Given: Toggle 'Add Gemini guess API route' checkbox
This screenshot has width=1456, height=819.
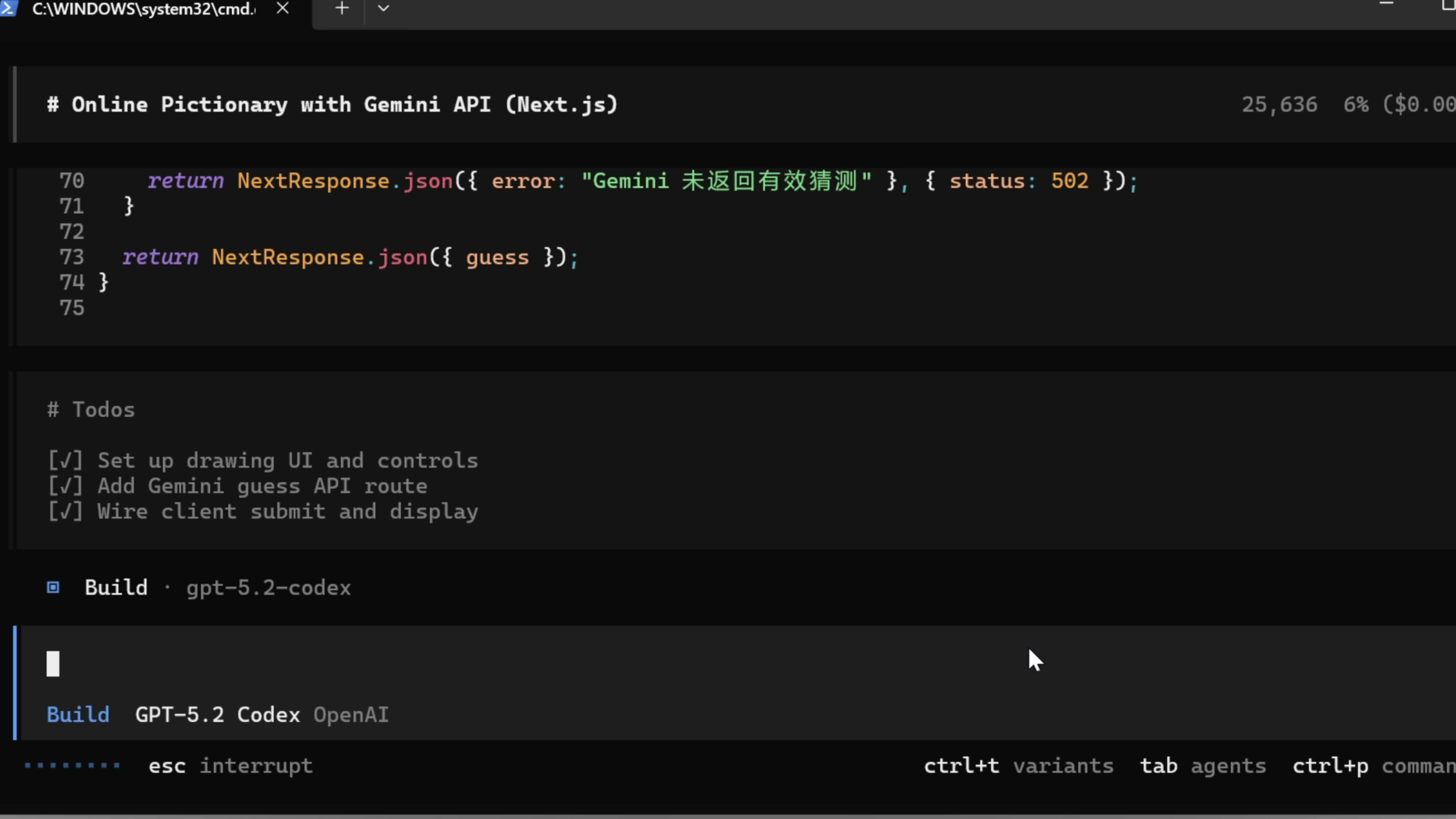Looking at the screenshot, I should pos(65,486).
